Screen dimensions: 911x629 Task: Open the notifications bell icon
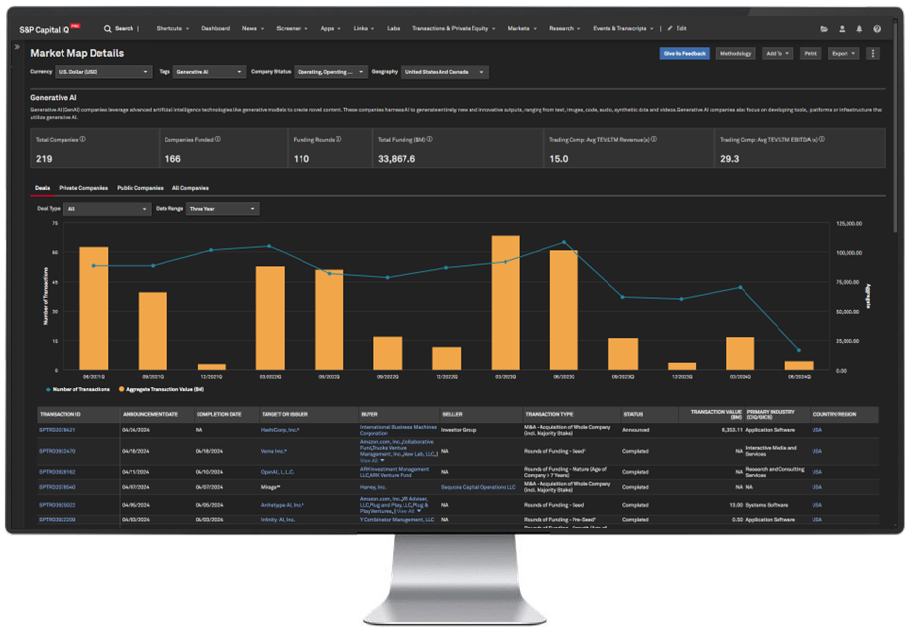(859, 29)
